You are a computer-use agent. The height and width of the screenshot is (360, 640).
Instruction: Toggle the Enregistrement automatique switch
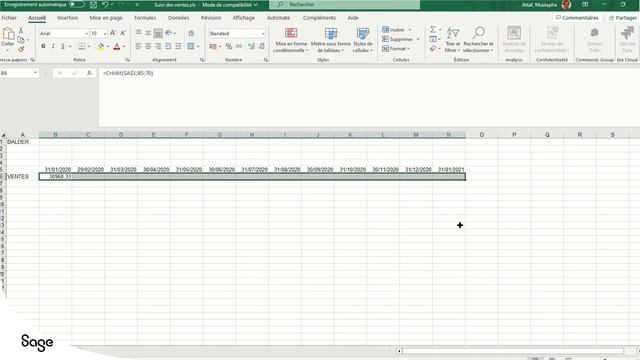(x=76, y=4)
